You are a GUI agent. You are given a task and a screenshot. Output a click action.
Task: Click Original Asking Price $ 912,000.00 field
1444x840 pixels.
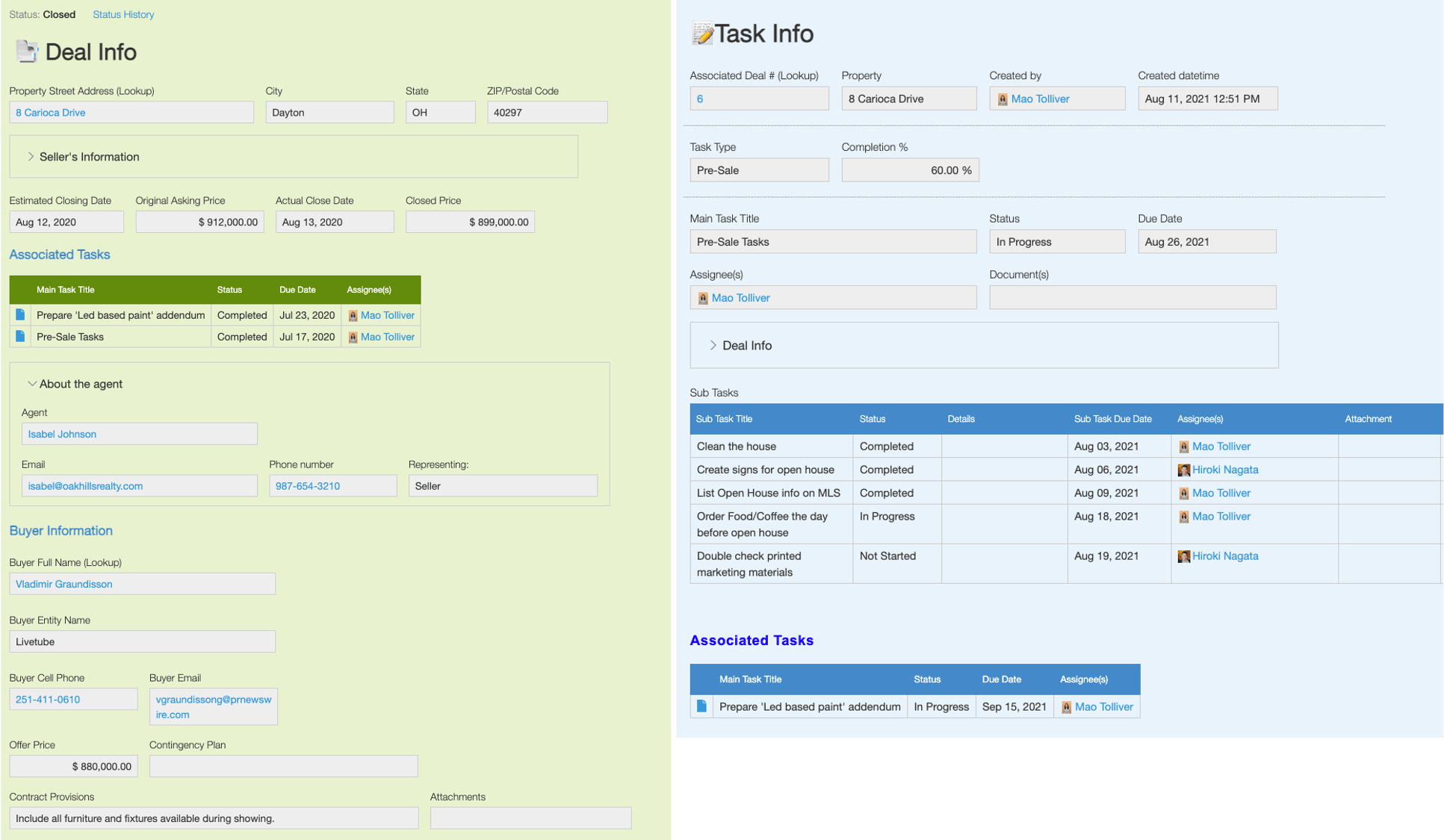(199, 222)
